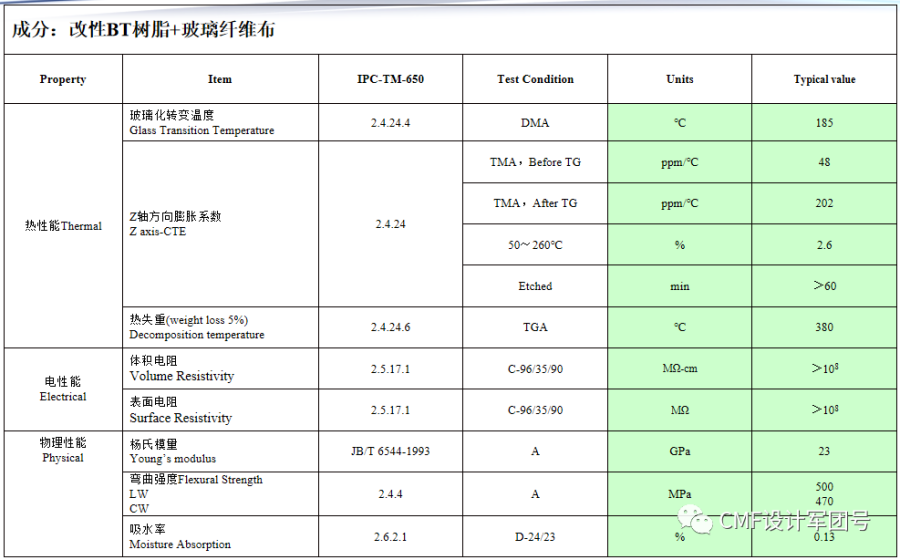
Task: Select the Young's modulus item cell
Action: (220, 451)
